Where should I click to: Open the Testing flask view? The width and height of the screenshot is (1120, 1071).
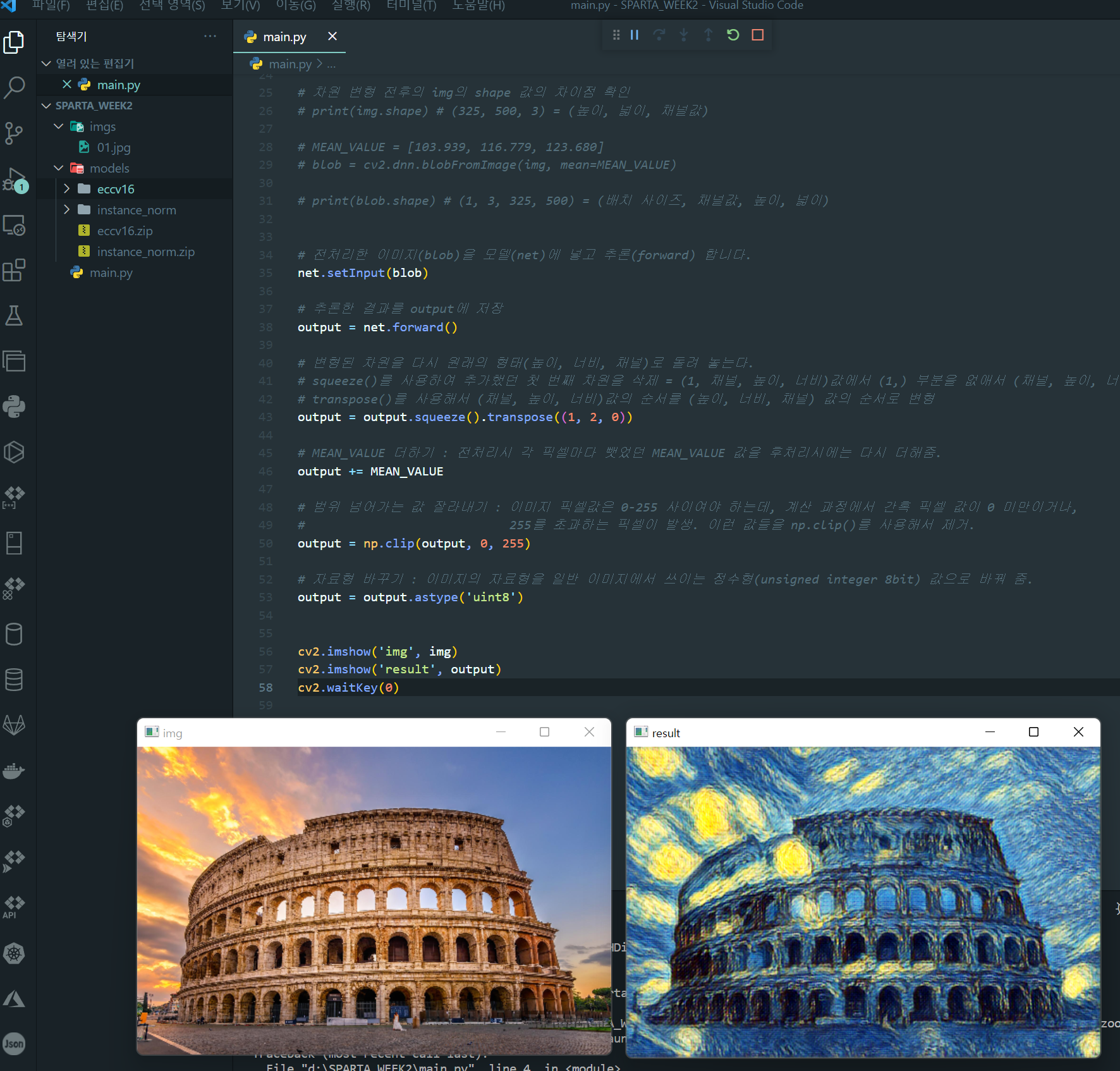click(14, 315)
